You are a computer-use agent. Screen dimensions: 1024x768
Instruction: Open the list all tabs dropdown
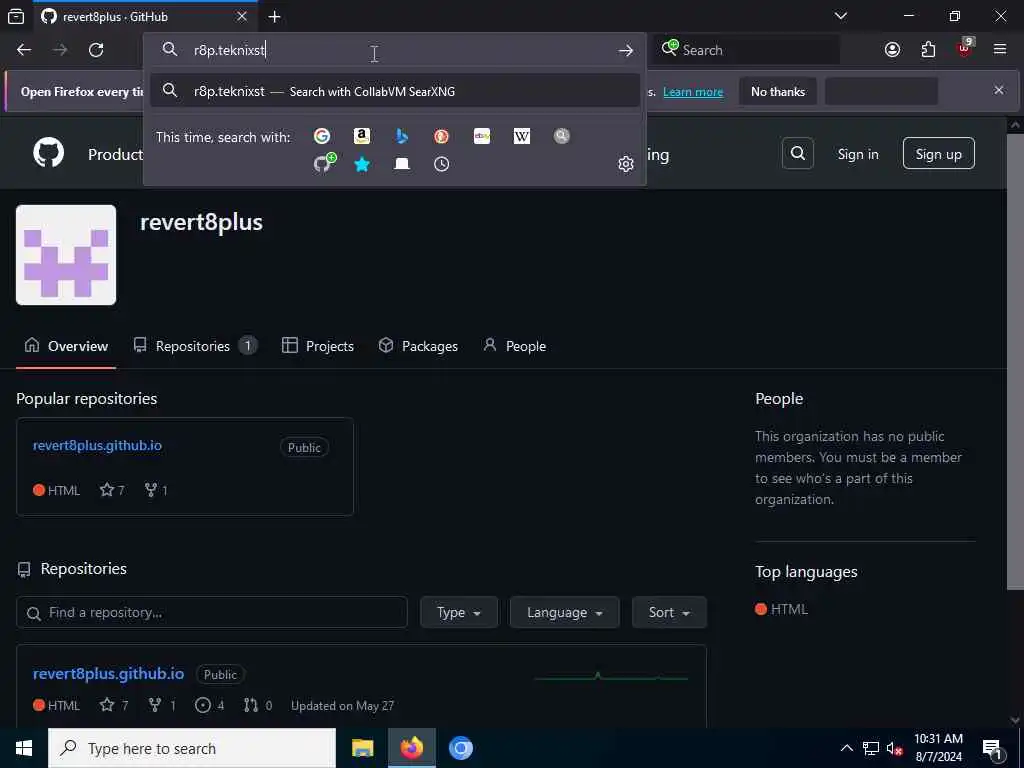tap(840, 16)
